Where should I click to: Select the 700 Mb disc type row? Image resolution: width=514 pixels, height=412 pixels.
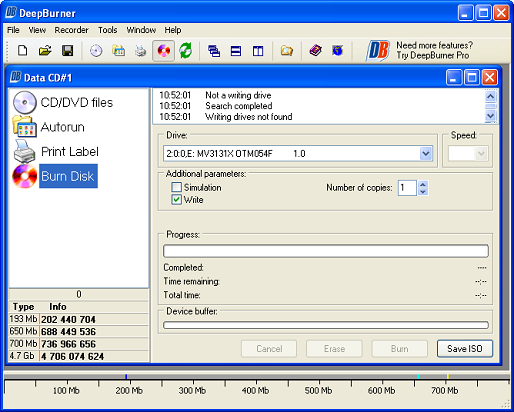(x=79, y=344)
